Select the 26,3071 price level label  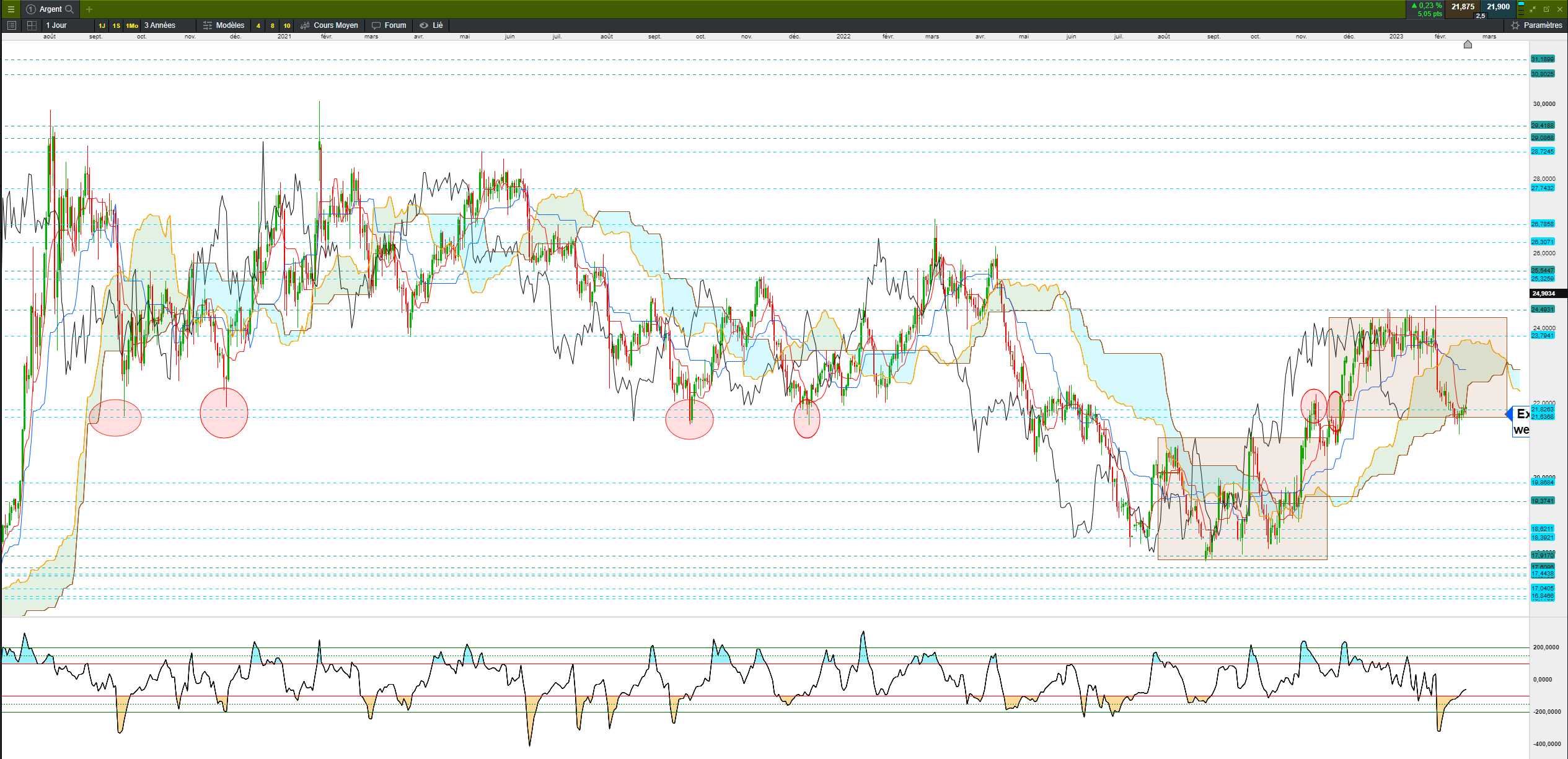[x=1543, y=242]
